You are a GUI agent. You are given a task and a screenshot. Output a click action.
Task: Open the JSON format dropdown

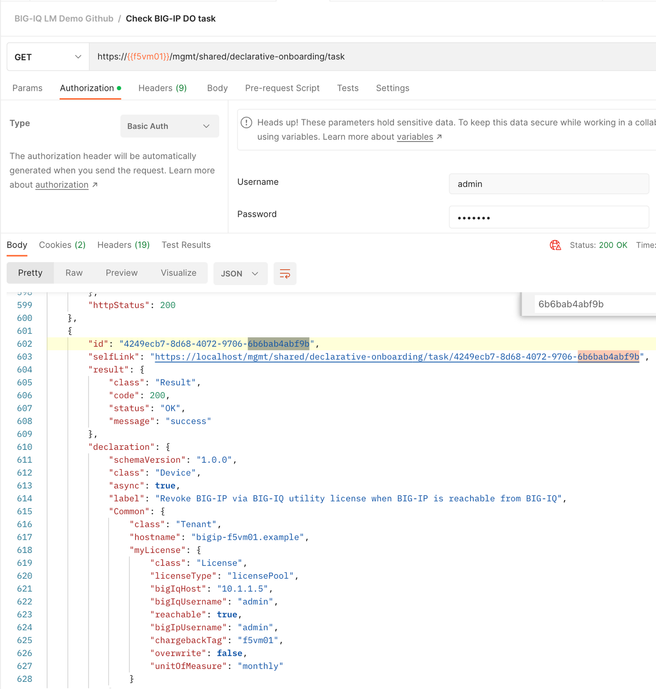click(240, 273)
